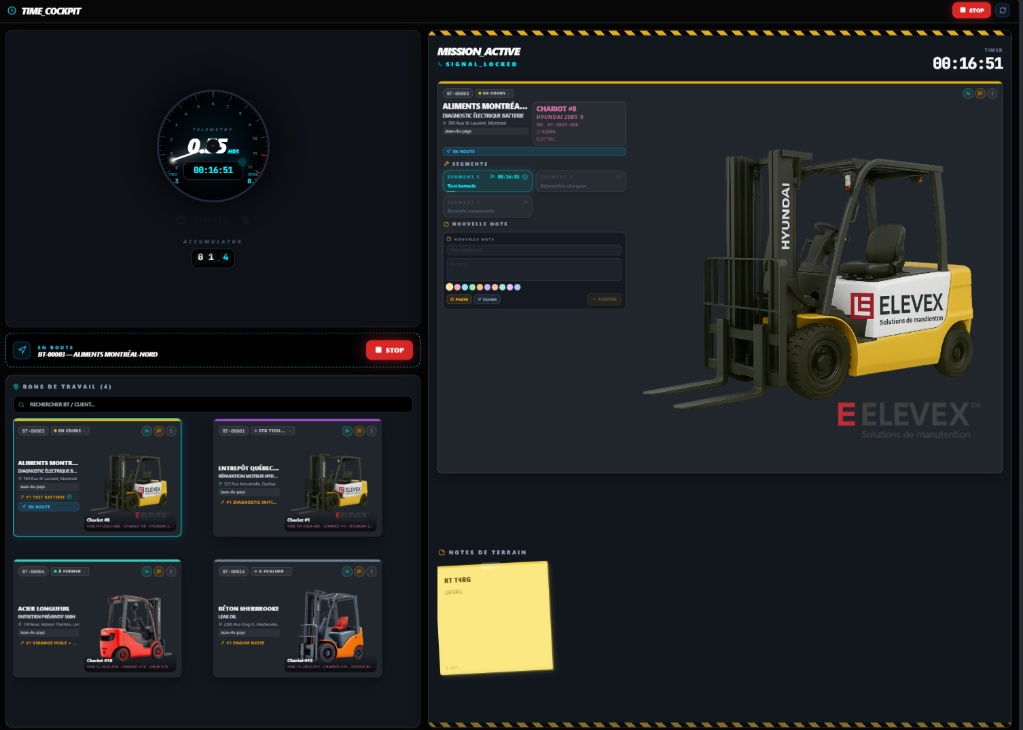This screenshot has height=730, width=1023.
Task: Pick the pink note color swatch
Action: [x=457, y=287]
